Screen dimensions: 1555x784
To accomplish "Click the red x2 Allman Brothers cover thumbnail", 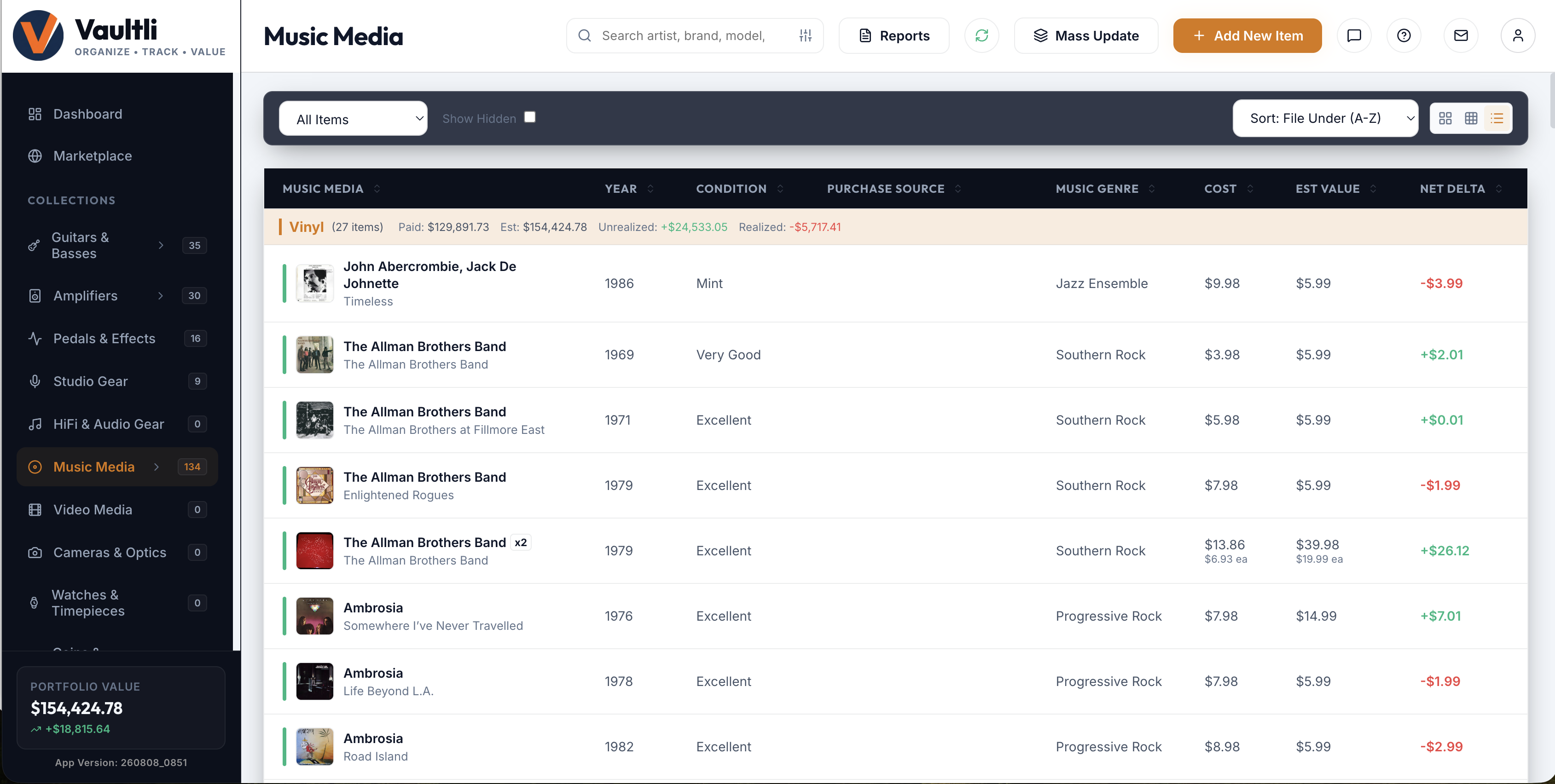I will pos(314,551).
